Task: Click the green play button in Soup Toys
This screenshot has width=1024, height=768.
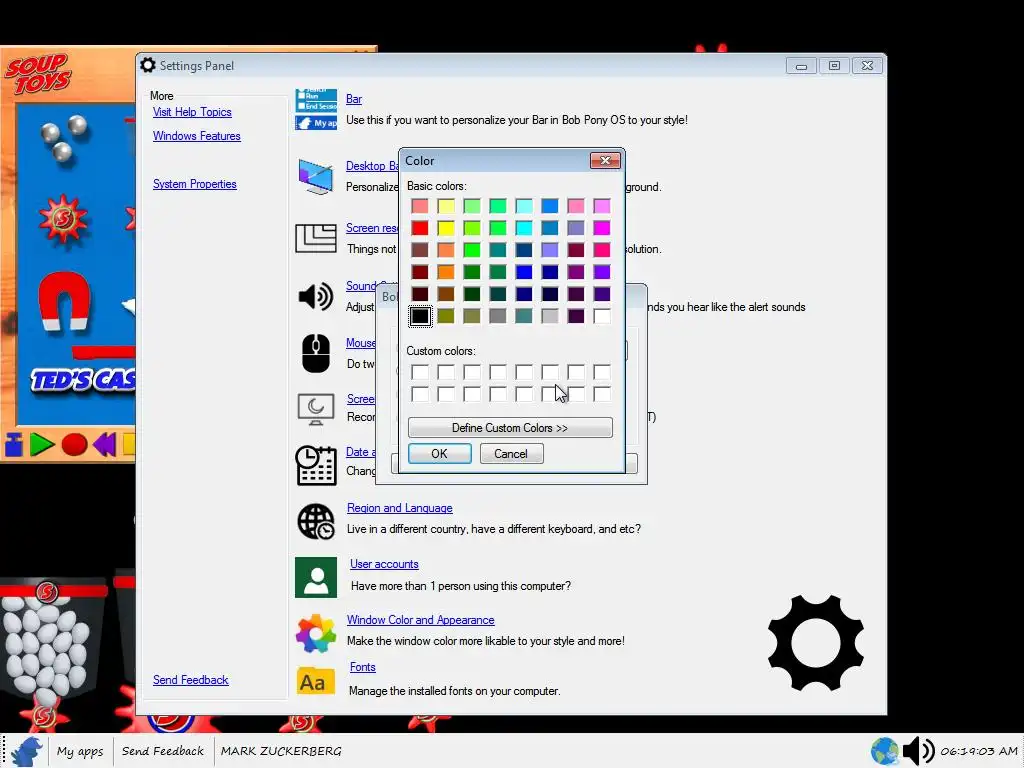Action: 42,445
